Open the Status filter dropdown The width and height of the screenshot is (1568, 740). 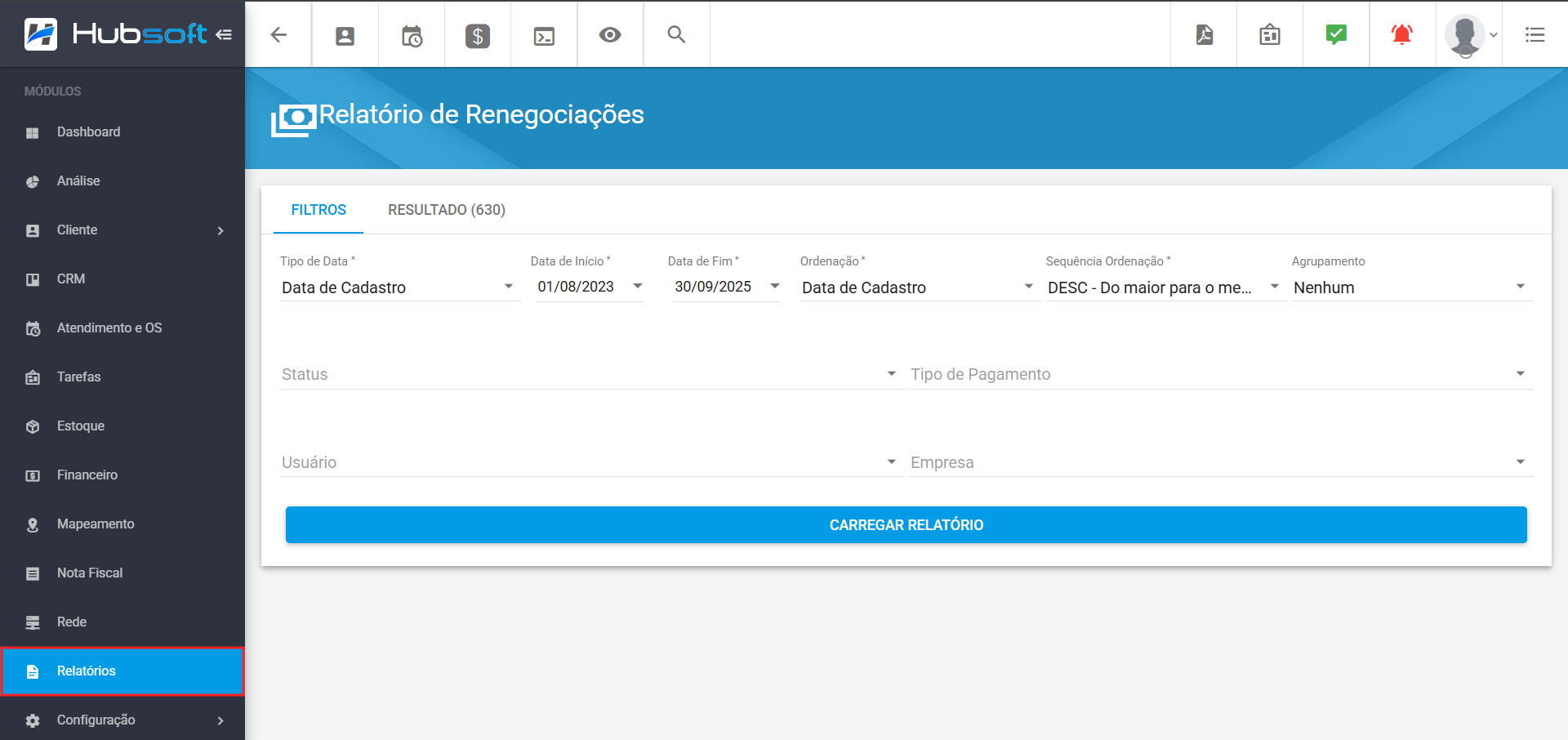590,374
